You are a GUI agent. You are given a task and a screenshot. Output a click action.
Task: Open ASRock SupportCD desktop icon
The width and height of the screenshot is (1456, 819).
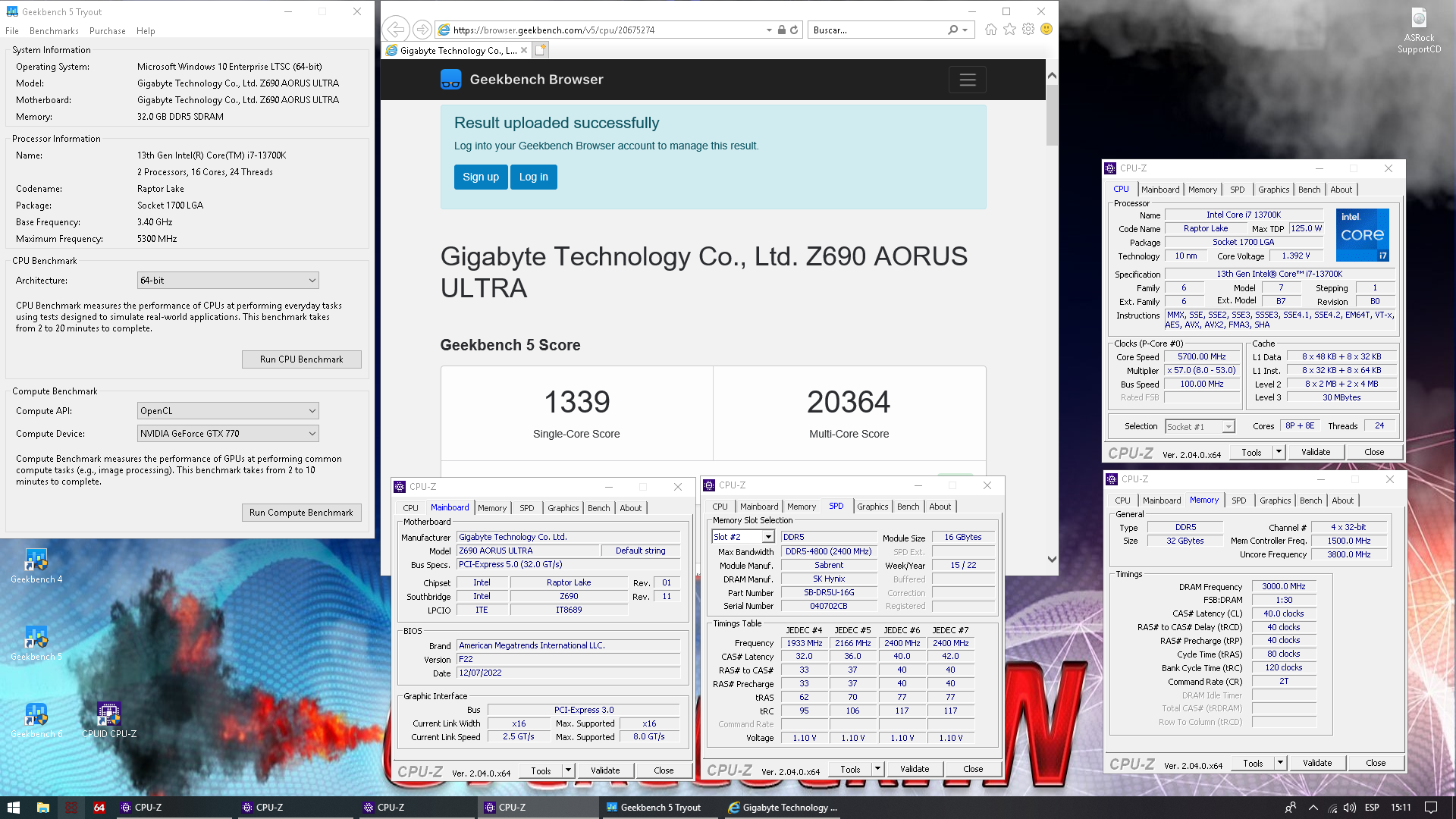click(1419, 30)
